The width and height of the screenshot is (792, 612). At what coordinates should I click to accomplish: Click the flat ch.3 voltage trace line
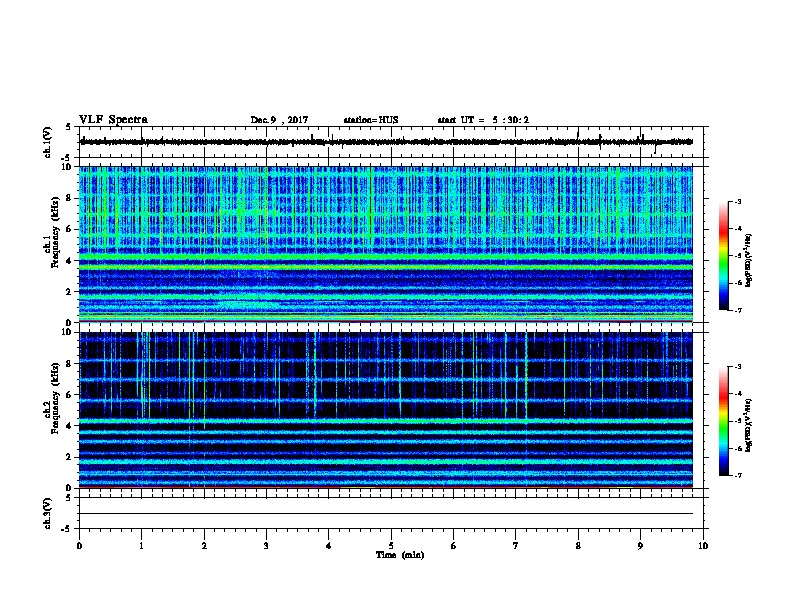pyautogui.click(x=386, y=514)
